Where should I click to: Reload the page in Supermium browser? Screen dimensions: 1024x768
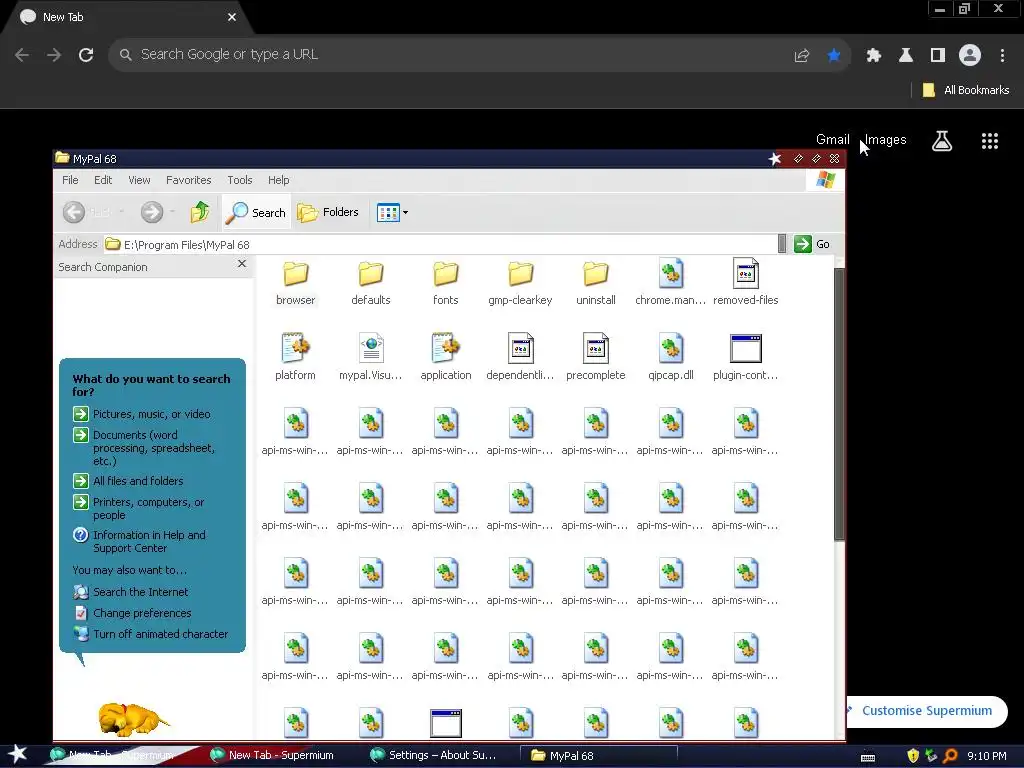(x=86, y=55)
